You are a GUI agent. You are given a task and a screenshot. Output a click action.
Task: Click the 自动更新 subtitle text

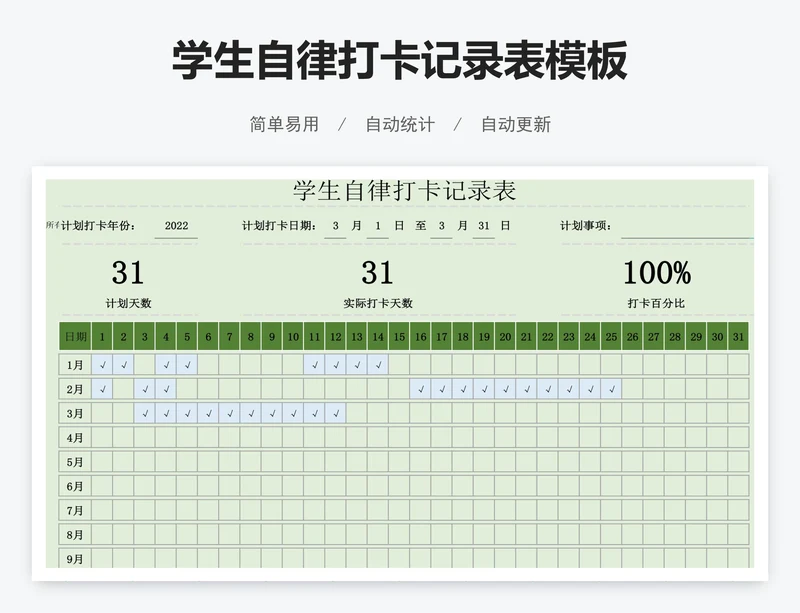(516, 124)
